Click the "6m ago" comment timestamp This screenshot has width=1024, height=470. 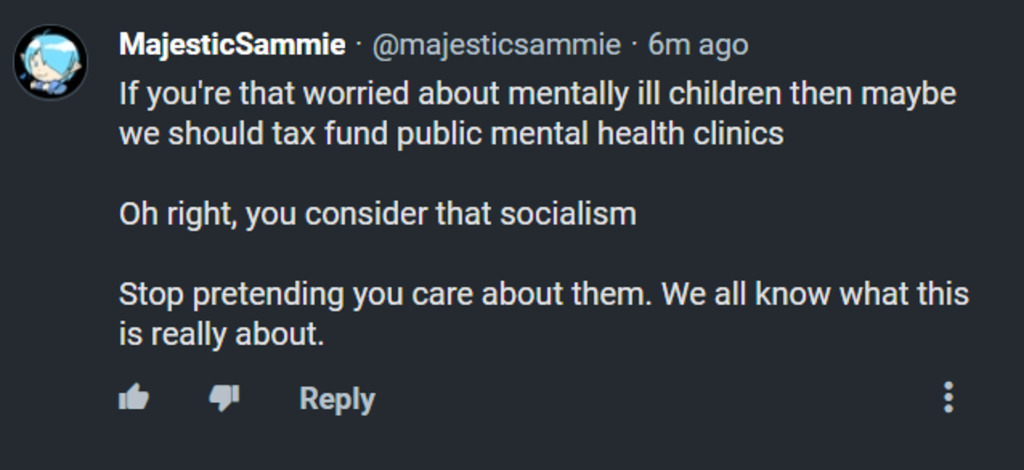[698, 45]
